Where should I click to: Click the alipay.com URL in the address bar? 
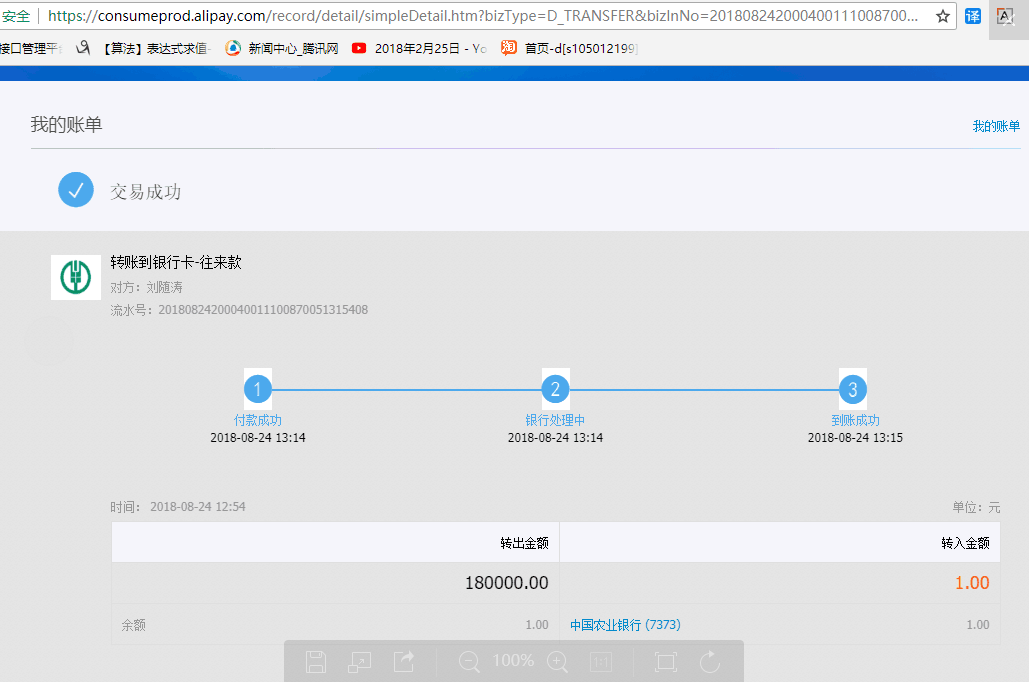coord(482,16)
